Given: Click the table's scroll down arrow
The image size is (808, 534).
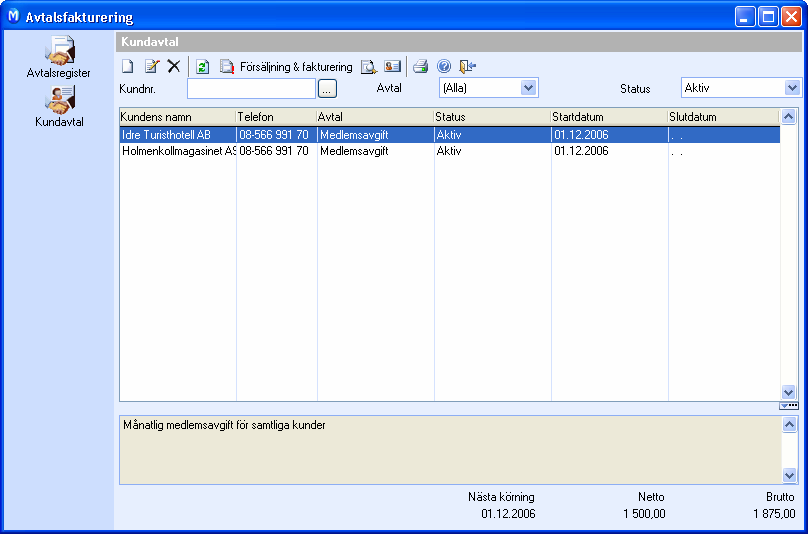Looking at the screenshot, I should click(x=788, y=392).
